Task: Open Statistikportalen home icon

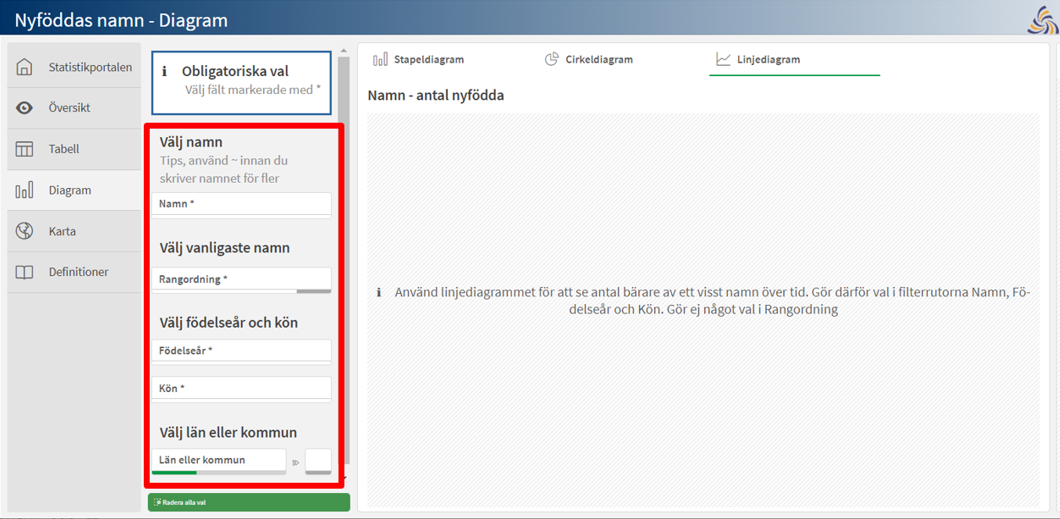Action: 25,67
